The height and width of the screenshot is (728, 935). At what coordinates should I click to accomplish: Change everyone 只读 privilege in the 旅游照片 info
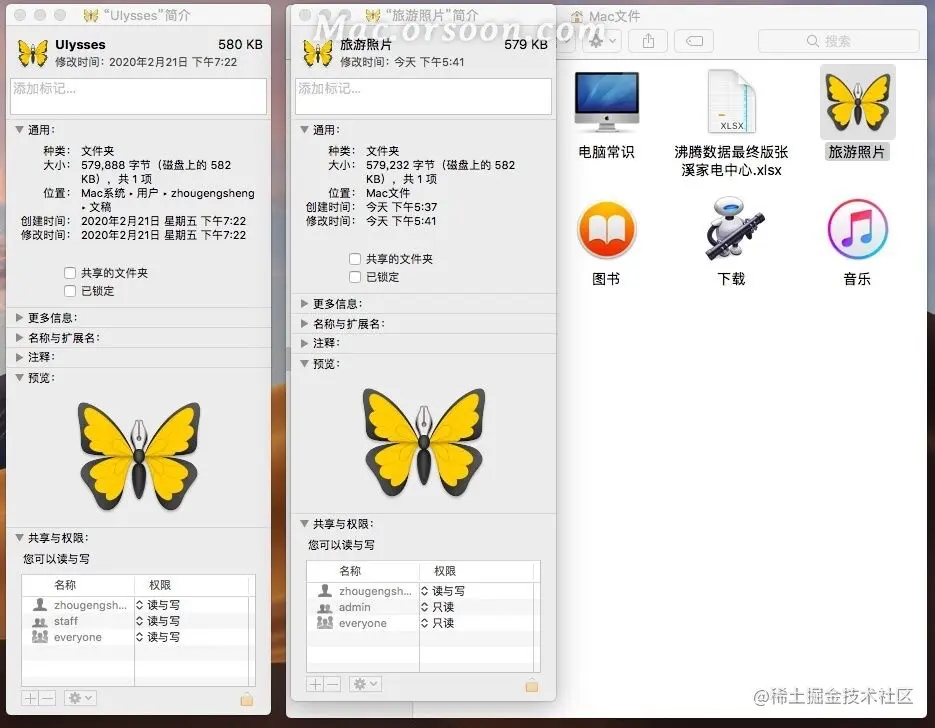pos(438,623)
